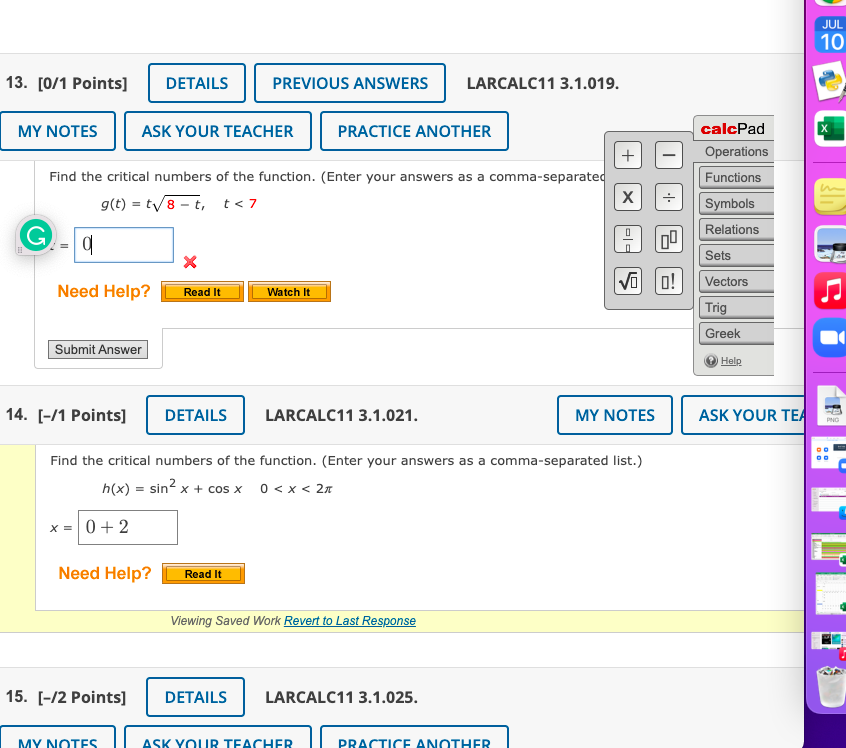The image size is (846, 748).
Task: Open Music app in the dock
Action: click(x=830, y=290)
